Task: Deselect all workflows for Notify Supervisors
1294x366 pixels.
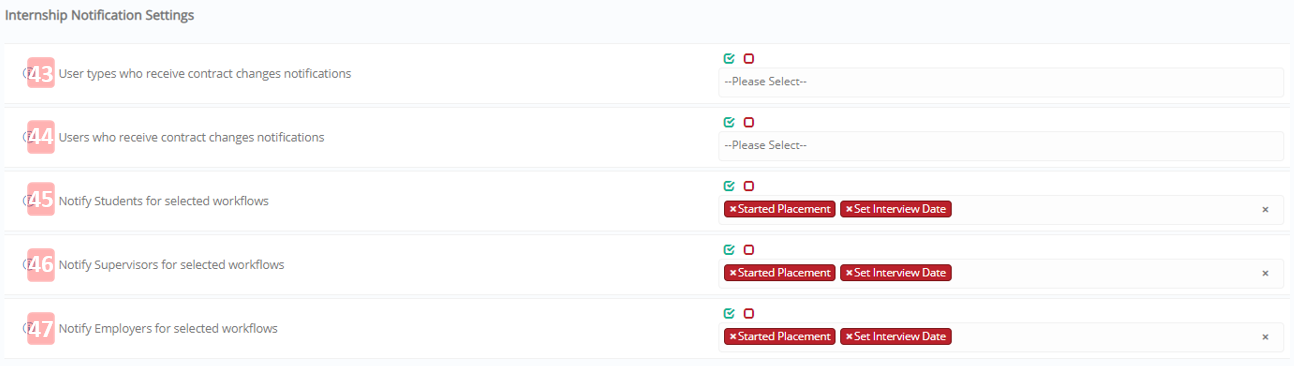Action: [x=748, y=250]
